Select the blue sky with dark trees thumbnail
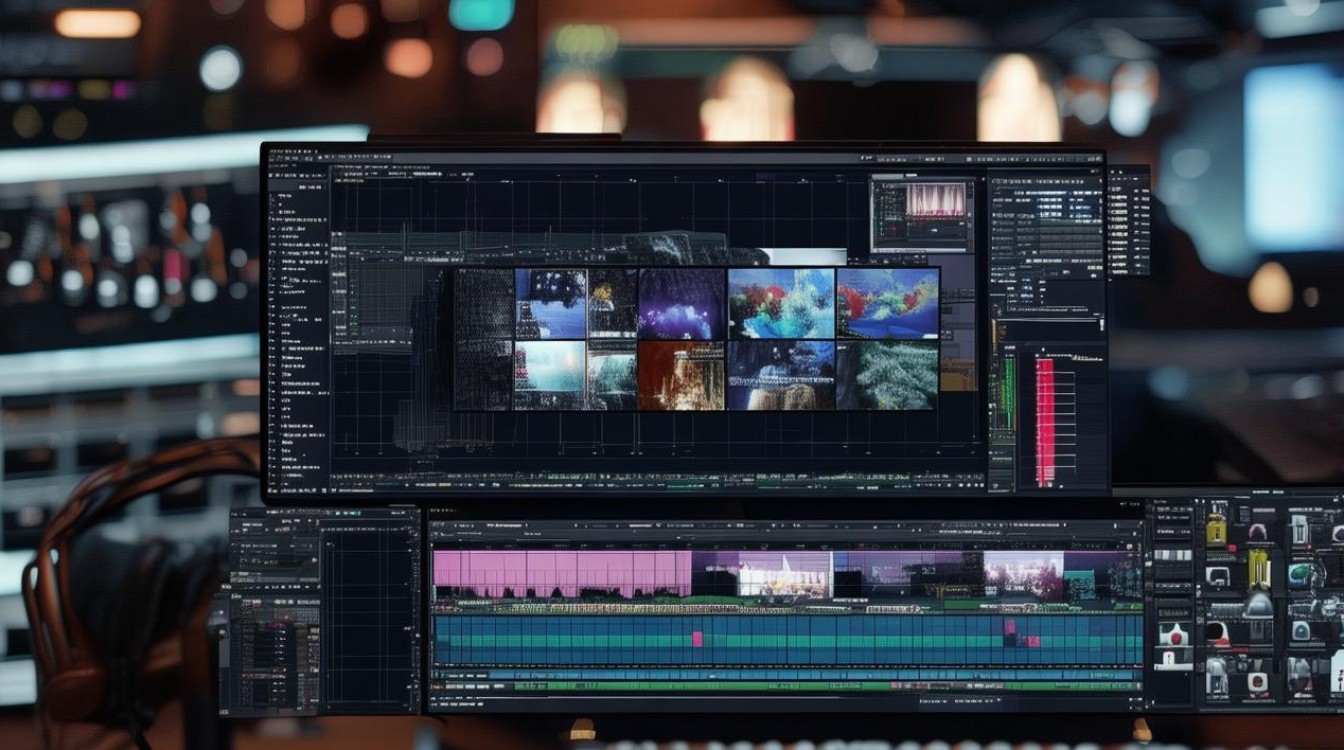 [x=551, y=303]
